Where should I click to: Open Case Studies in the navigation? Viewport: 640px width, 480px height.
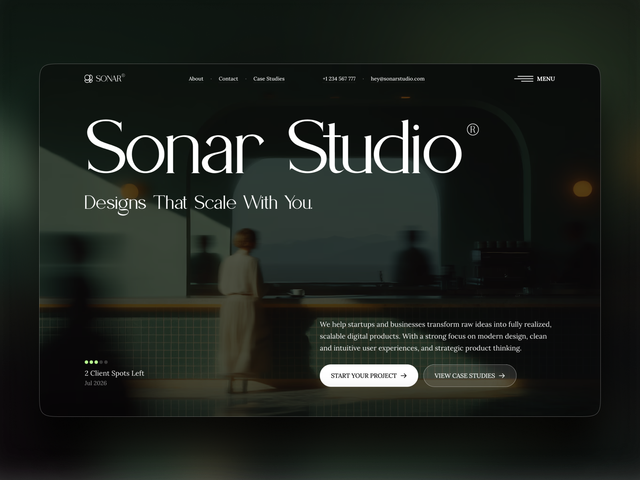tap(269, 79)
